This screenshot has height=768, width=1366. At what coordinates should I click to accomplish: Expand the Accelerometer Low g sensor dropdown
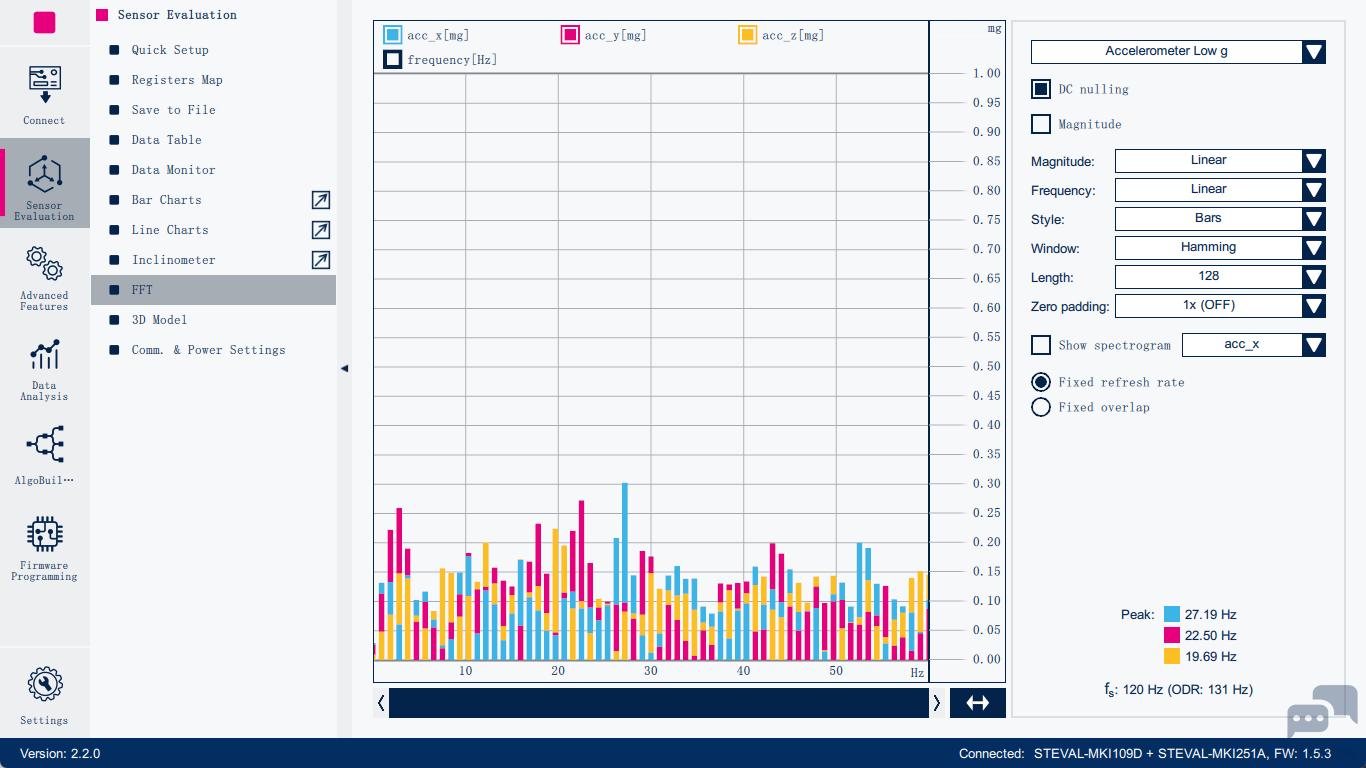click(x=1178, y=52)
